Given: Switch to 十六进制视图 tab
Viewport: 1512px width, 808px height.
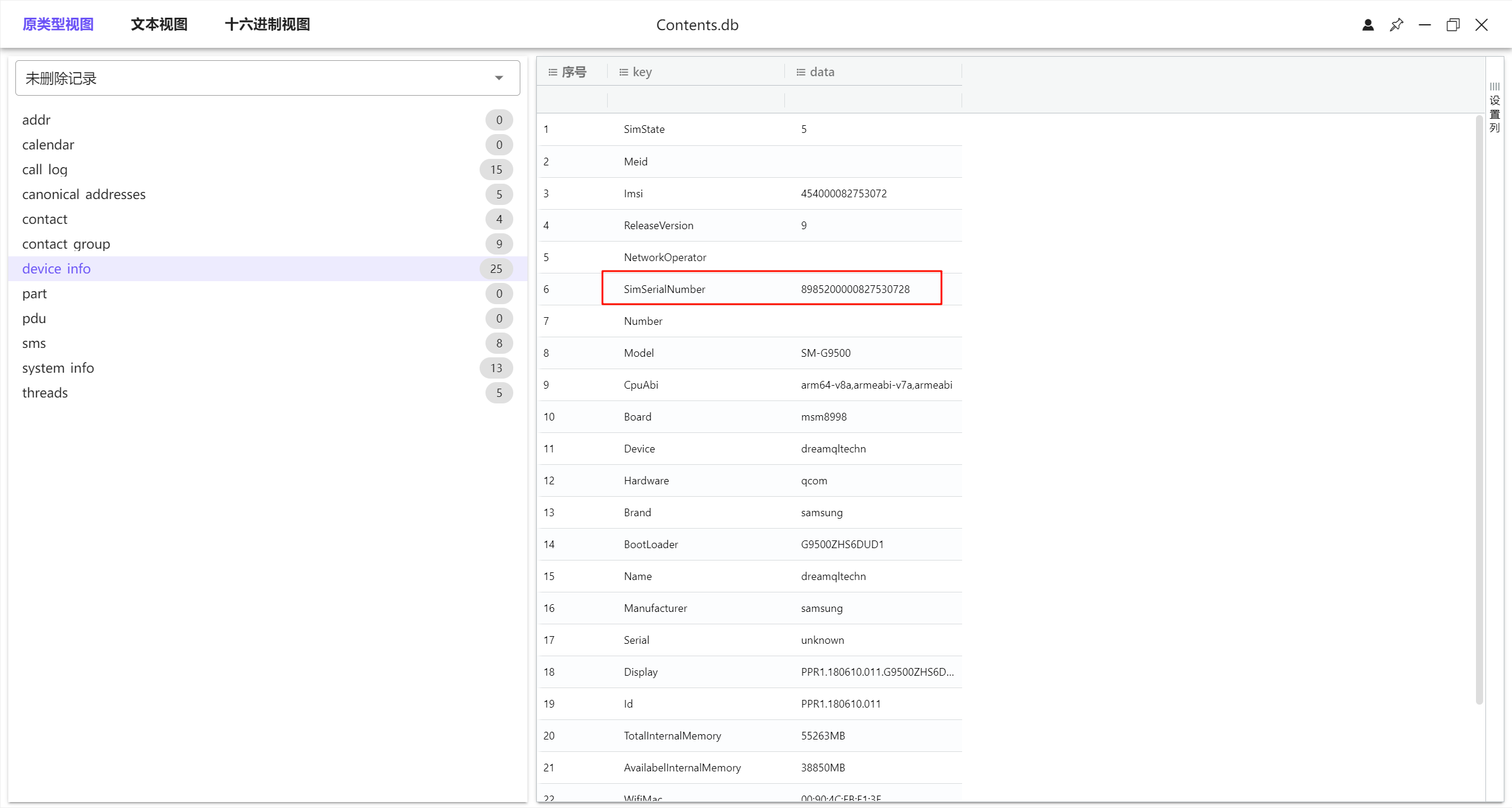Looking at the screenshot, I should (x=268, y=25).
